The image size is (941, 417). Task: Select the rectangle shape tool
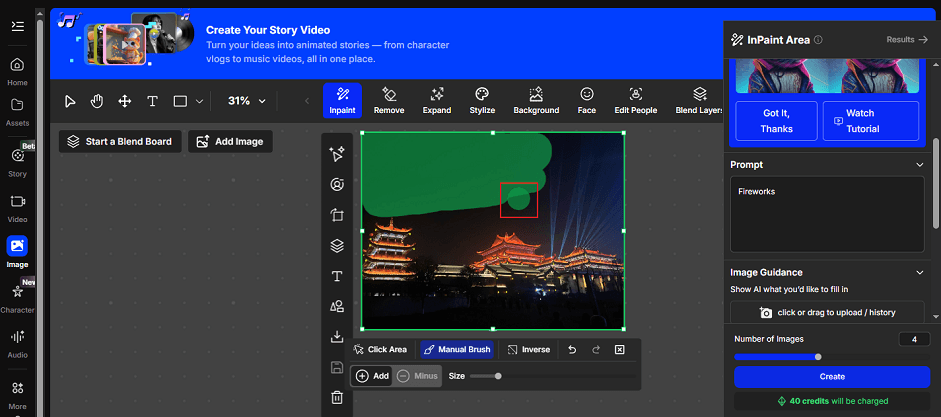pyautogui.click(x=180, y=101)
